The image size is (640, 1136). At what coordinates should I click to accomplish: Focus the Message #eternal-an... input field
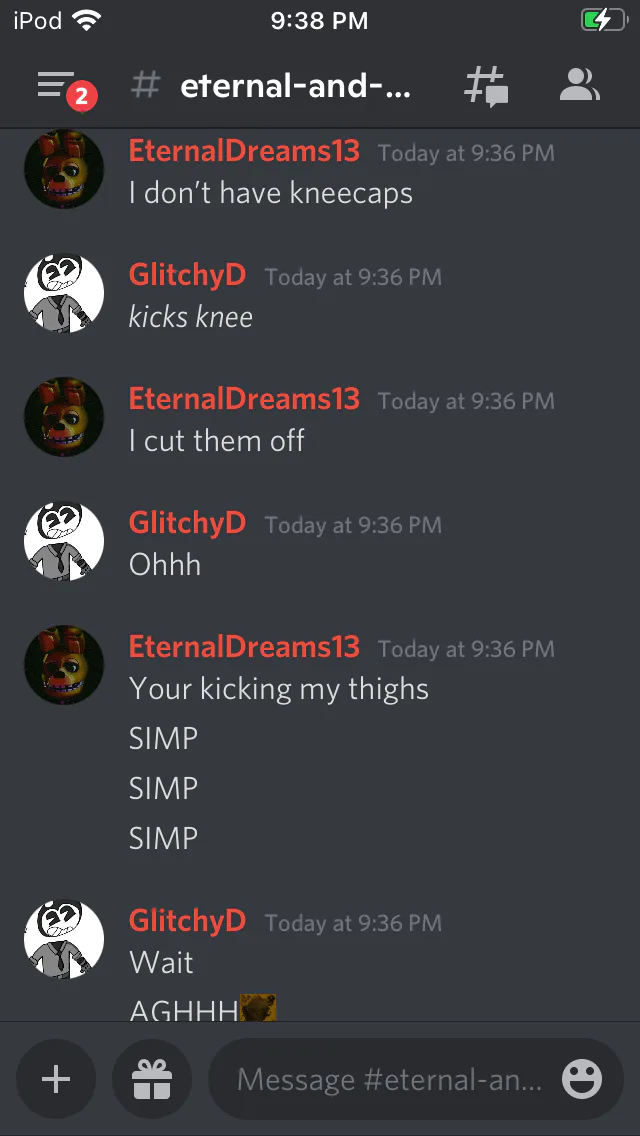pyautogui.click(x=389, y=1079)
